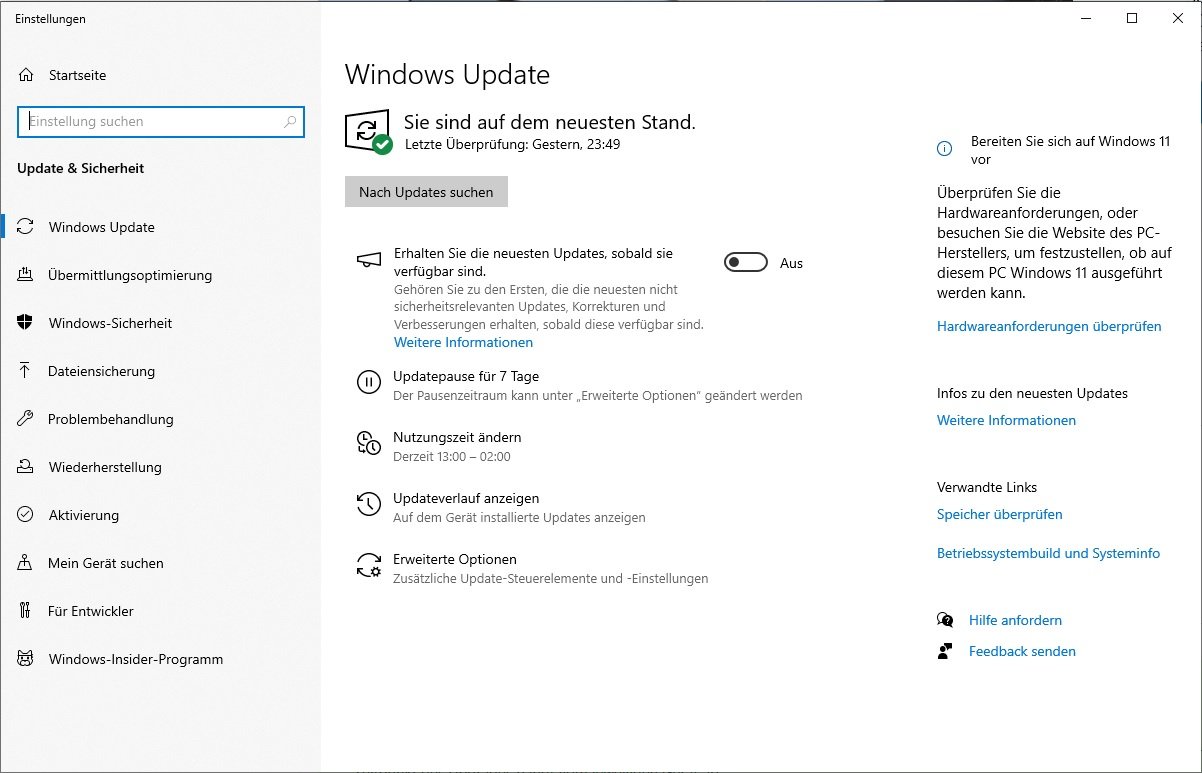Click the Für Entwickler tools icon

pos(26,611)
